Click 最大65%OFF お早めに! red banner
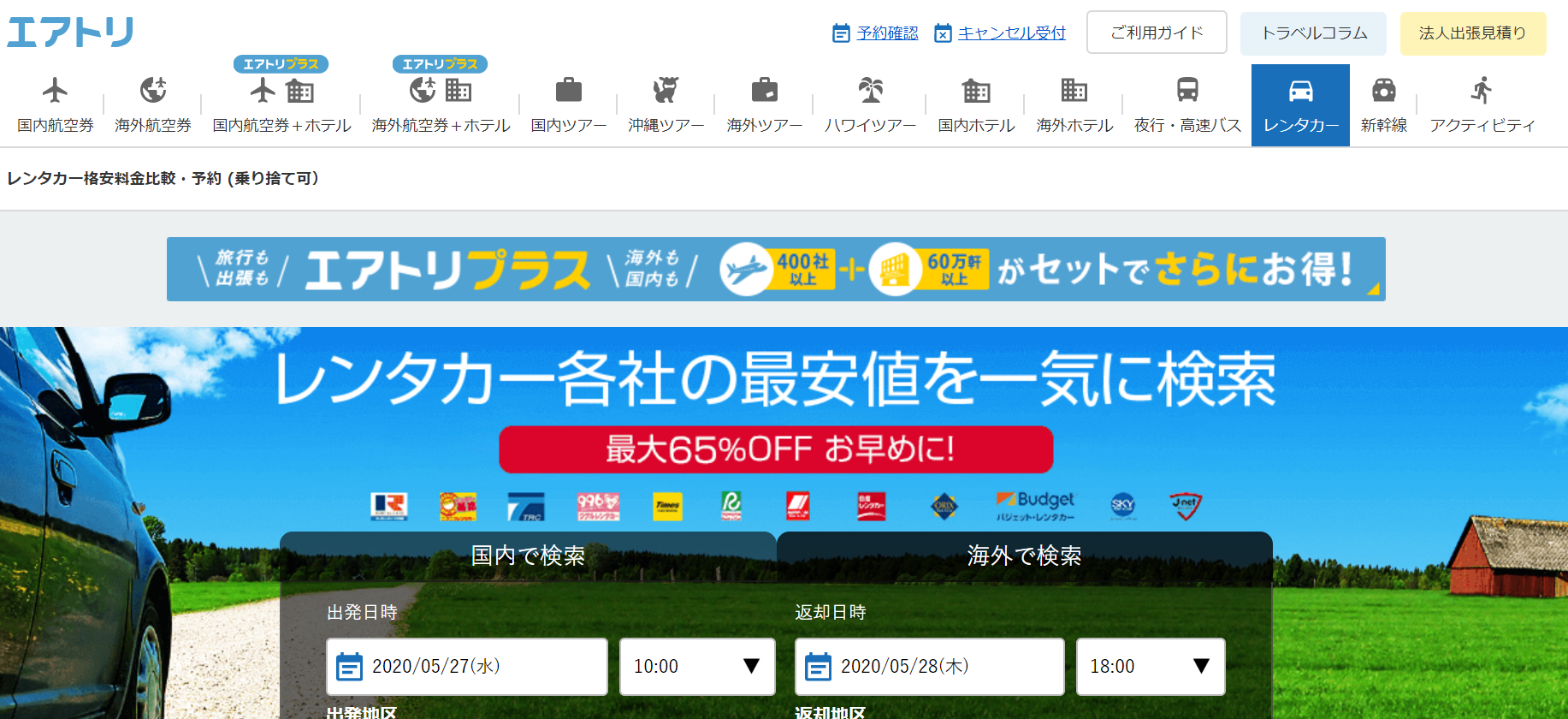Image resolution: width=1568 pixels, height=719 pixels. click(776, 449)
